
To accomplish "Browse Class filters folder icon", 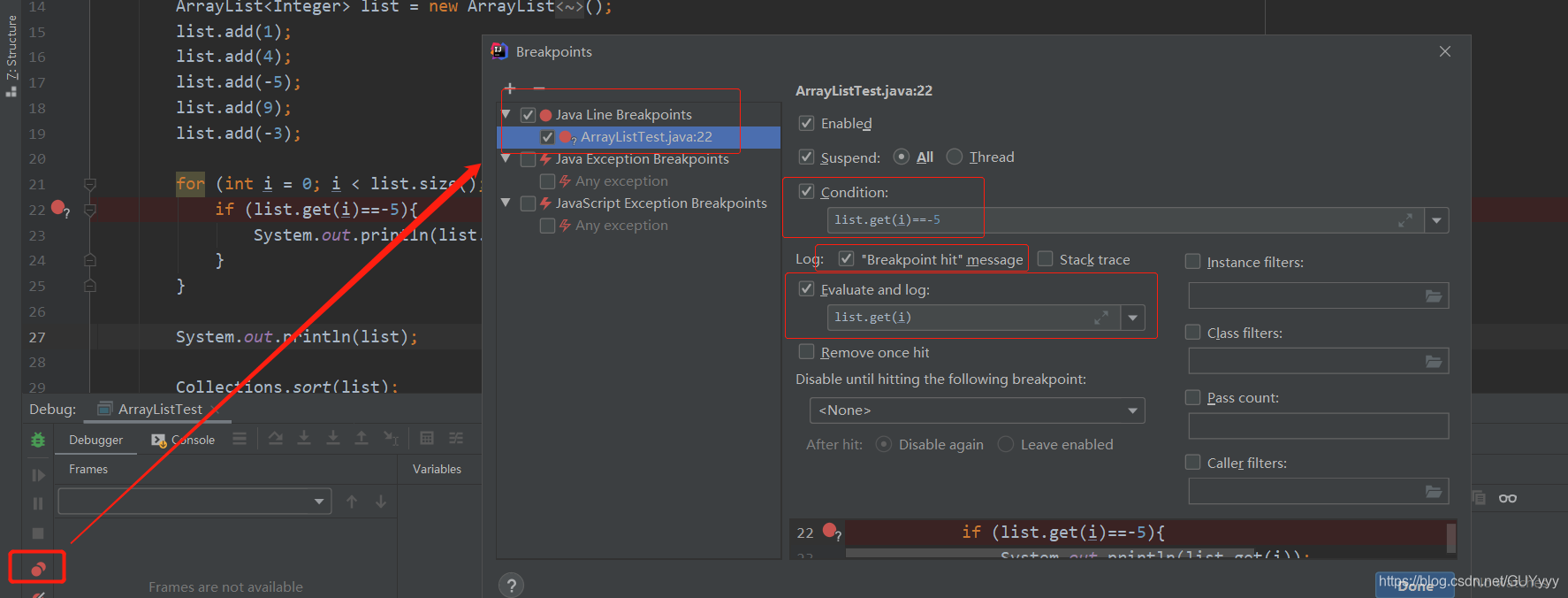I will (x=1434, y=362).
